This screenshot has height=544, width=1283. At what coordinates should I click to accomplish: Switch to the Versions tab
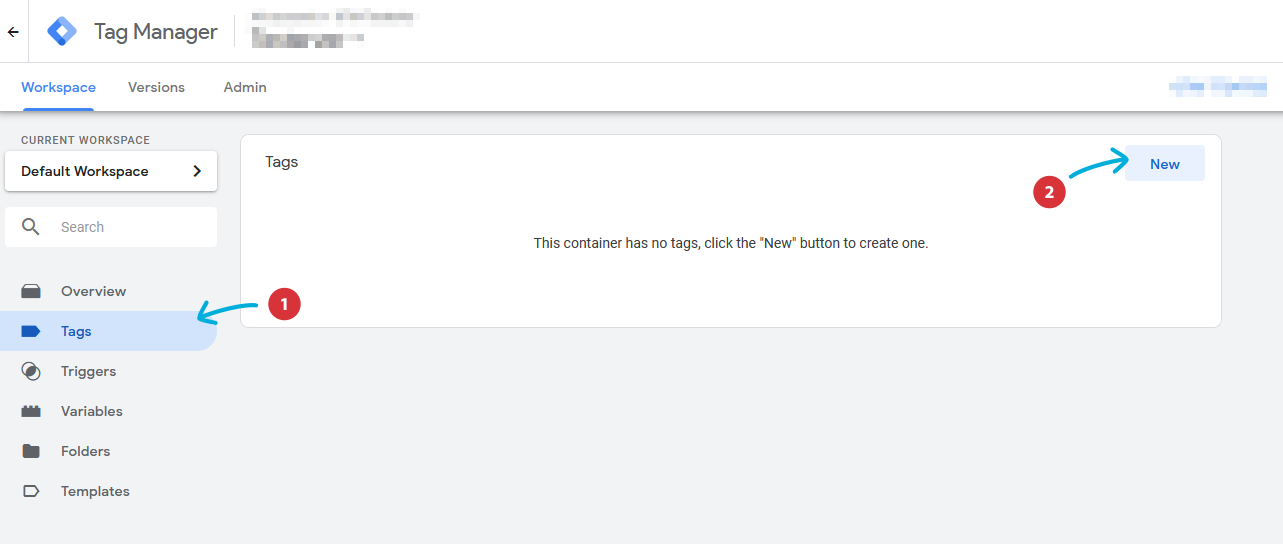point(156,87)
